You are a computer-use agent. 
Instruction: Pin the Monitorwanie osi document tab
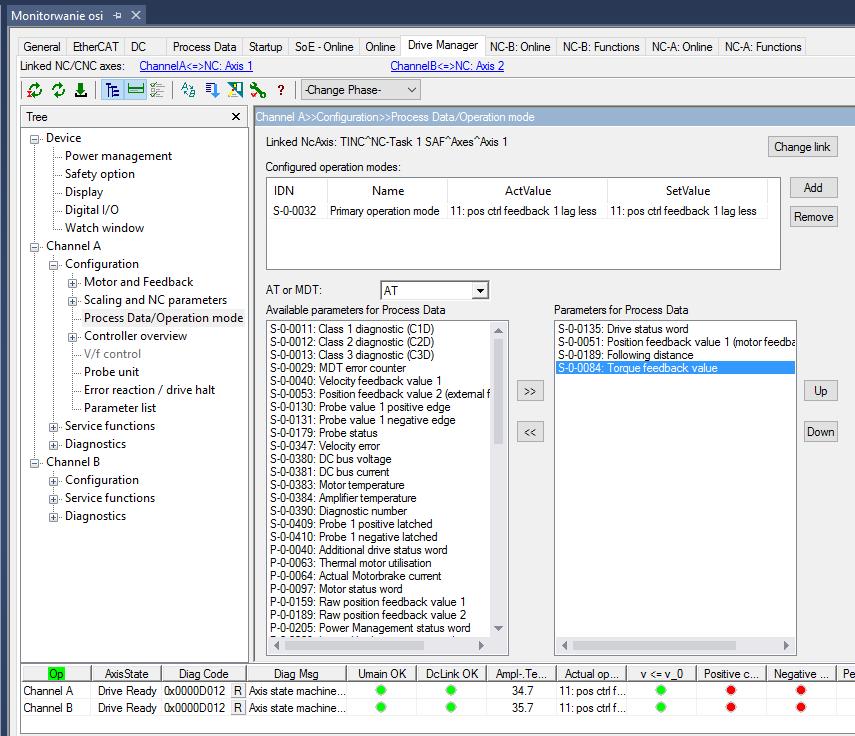click(117, 15)
